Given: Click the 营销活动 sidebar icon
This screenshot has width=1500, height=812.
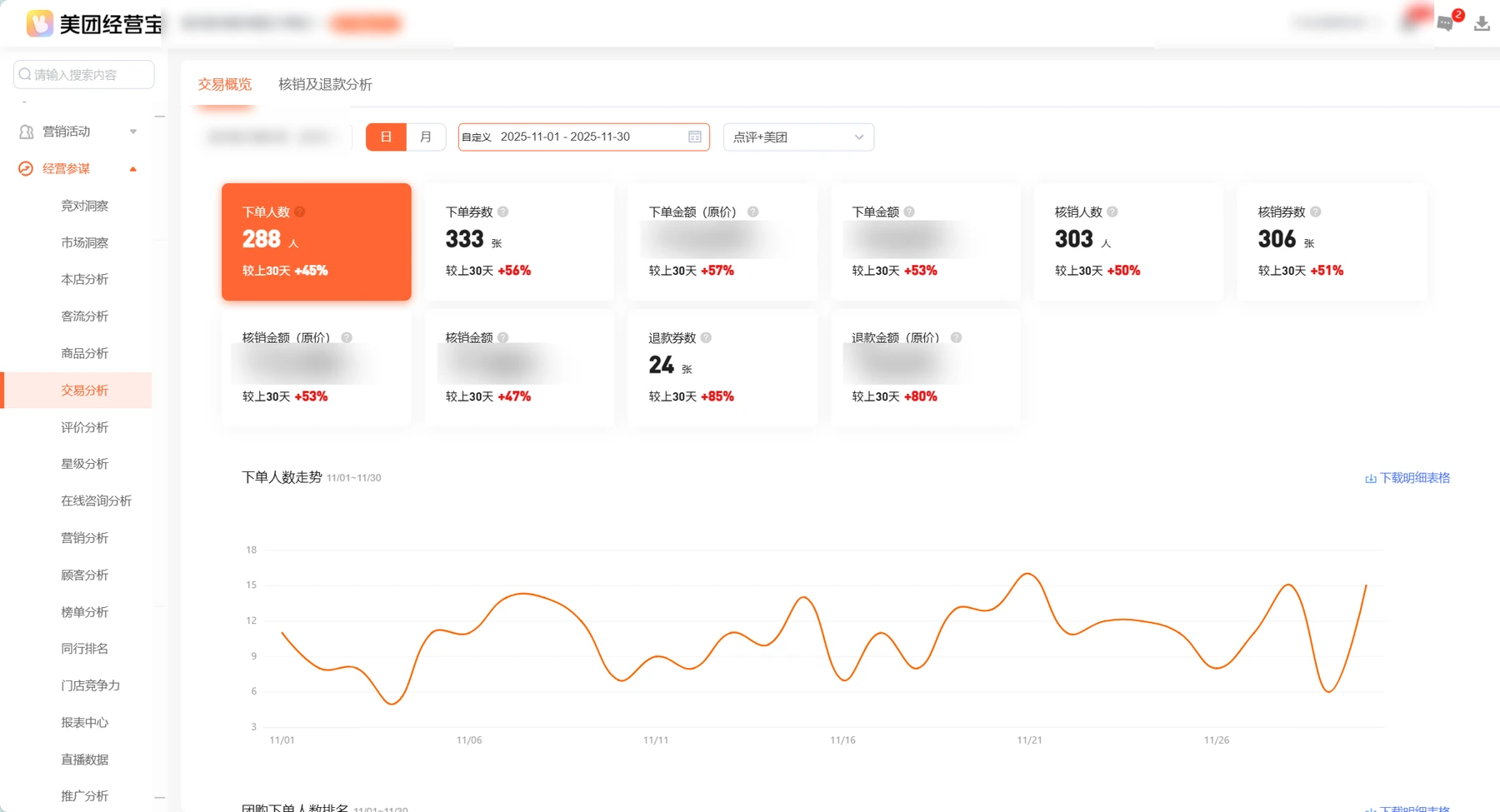Looking at the screenshot, I should pyautogui.click(x=27, y=132).
